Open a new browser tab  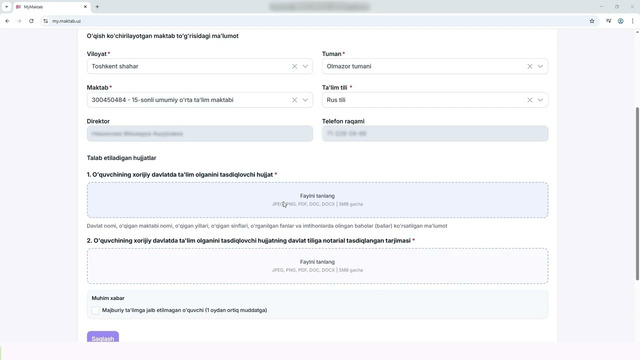point(97,7)
